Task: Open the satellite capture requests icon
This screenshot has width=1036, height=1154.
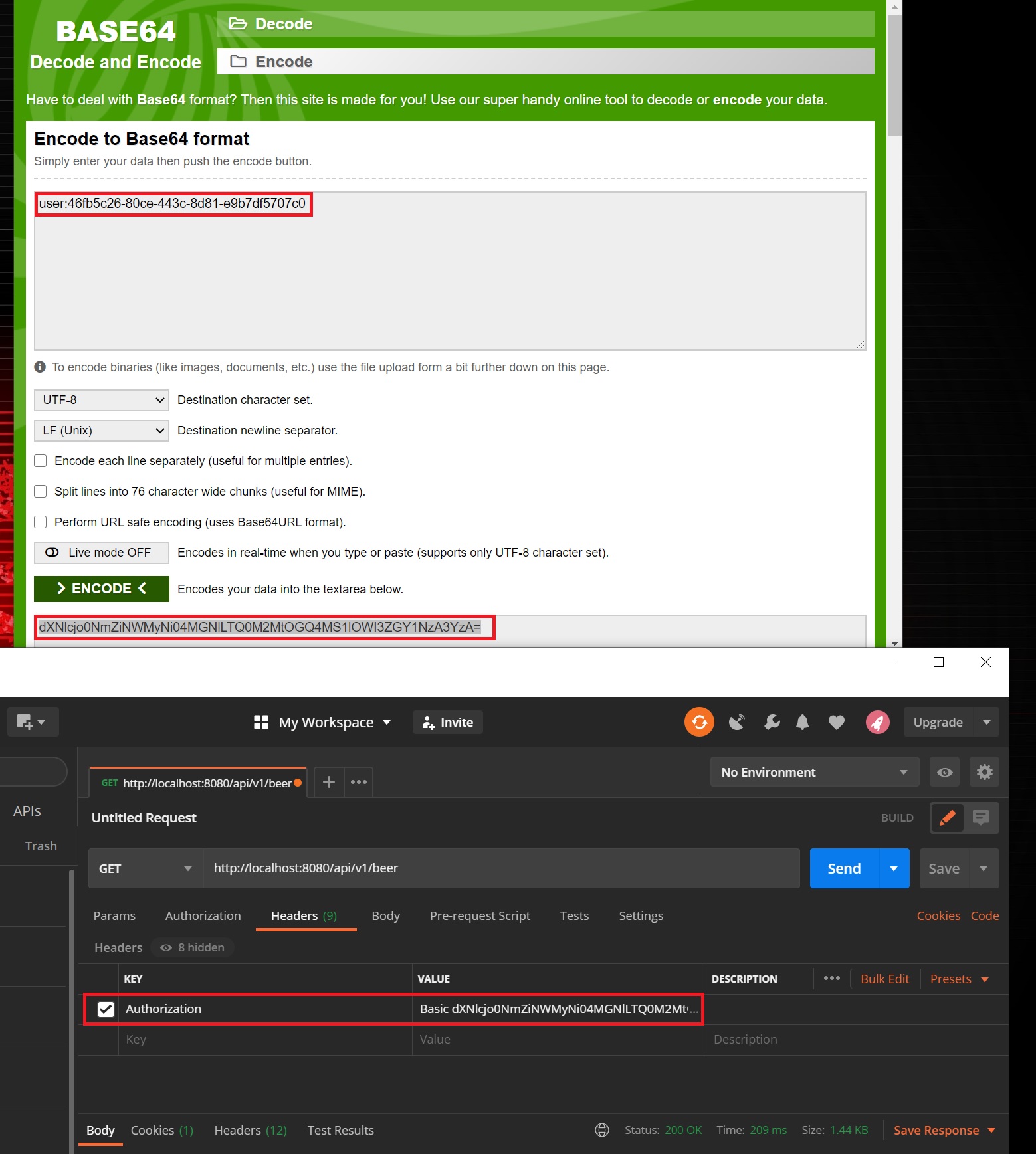Action: [x=736, y=722]
